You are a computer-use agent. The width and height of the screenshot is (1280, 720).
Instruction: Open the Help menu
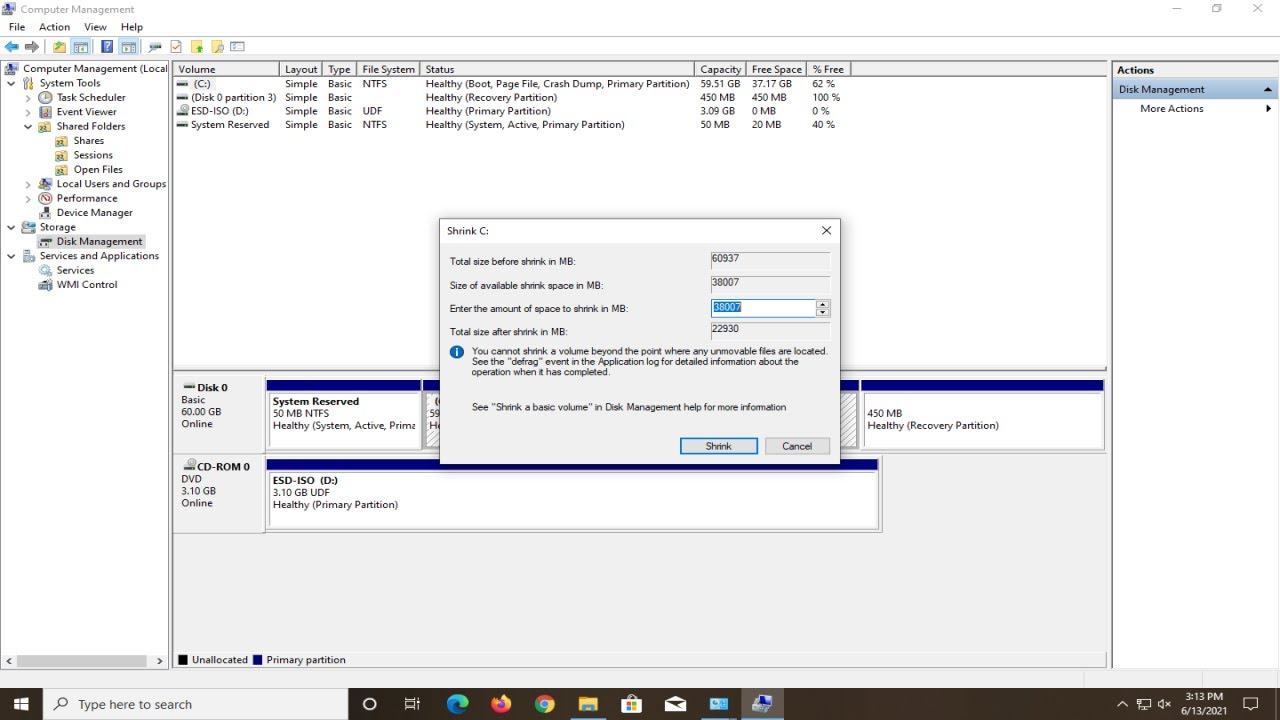[x=132, y=27]
